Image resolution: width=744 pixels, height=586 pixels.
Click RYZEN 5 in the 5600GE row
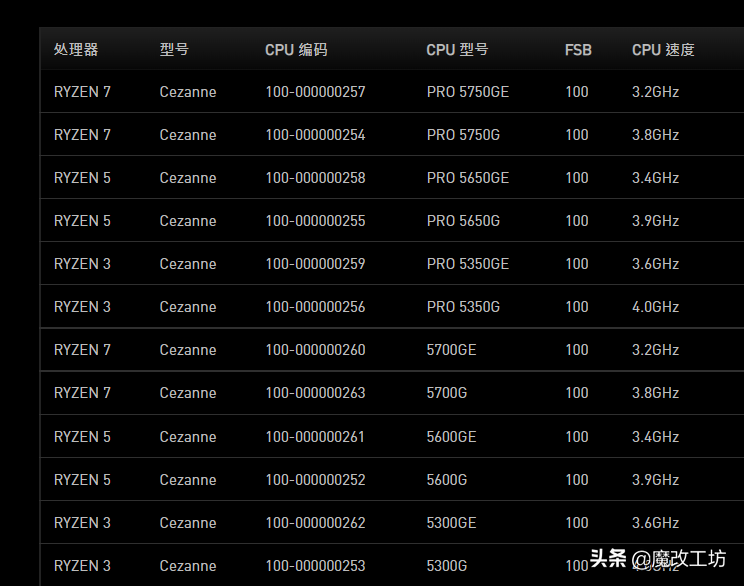coord(82,437)
